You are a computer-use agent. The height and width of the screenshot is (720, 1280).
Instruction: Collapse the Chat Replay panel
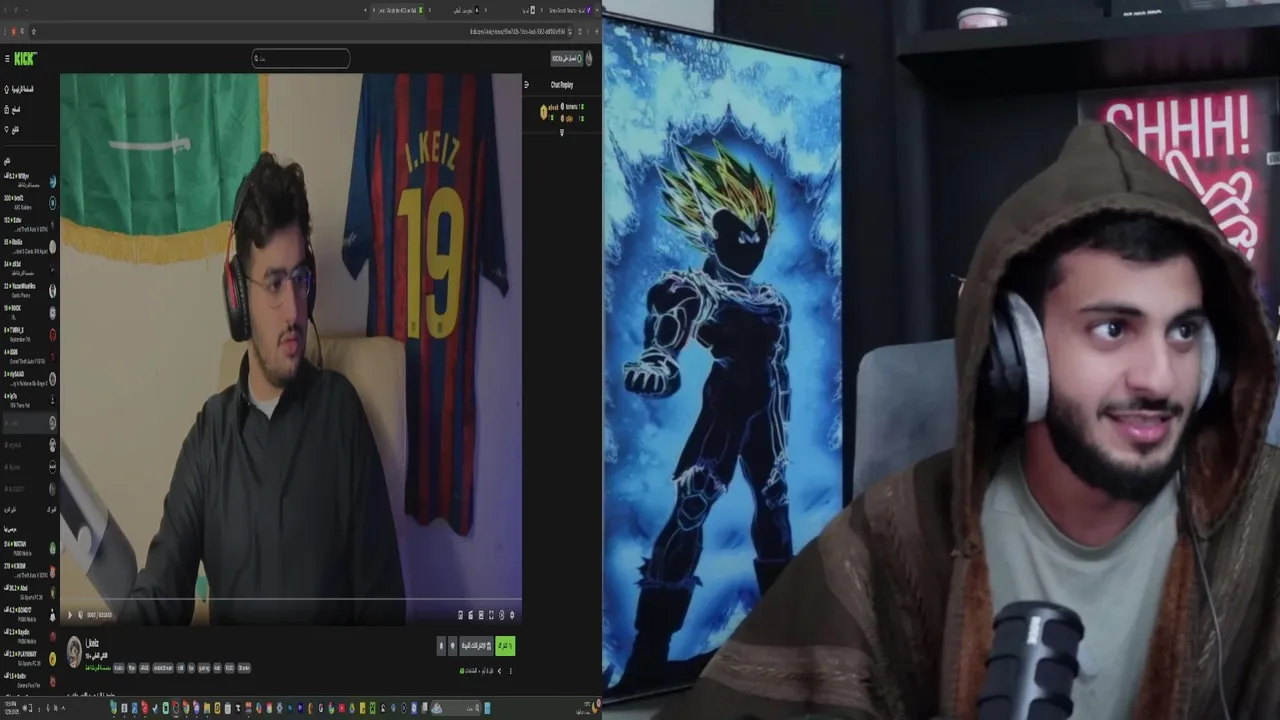click(x=527, y=85)
